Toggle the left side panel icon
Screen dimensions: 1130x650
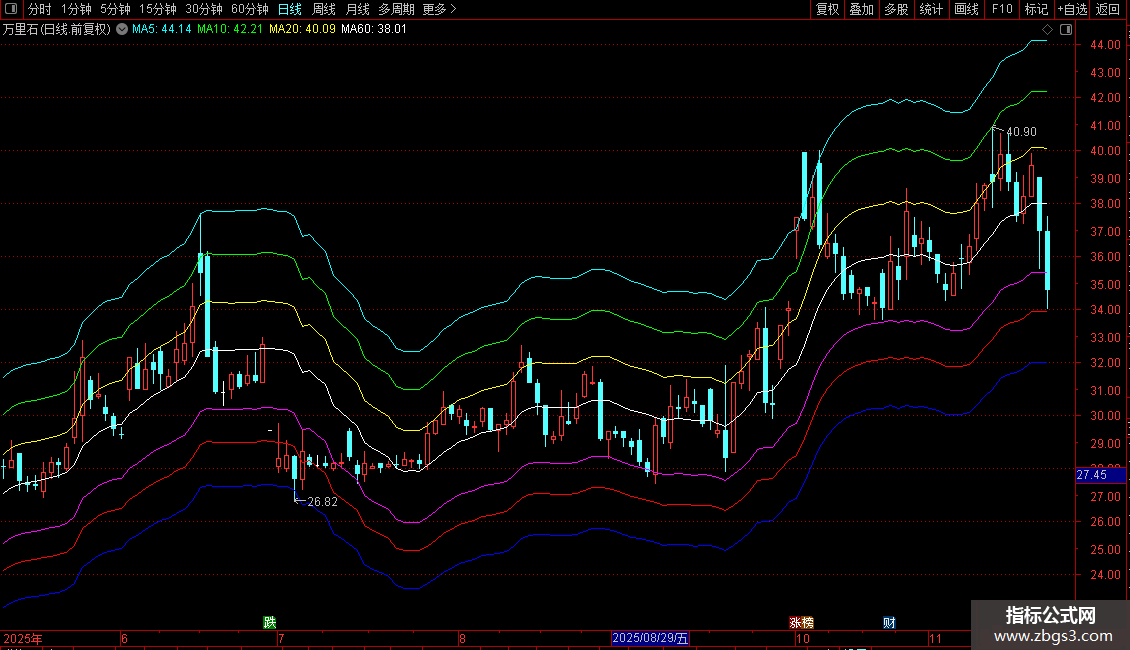click(10, 9)
